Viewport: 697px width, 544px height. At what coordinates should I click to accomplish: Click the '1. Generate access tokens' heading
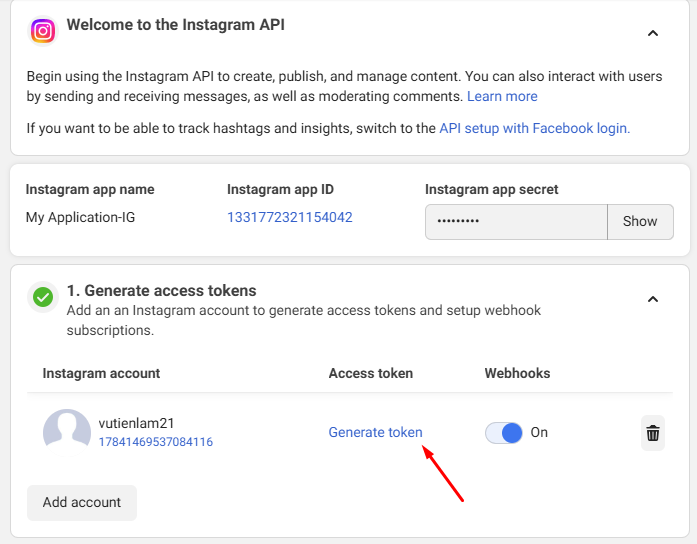(161, 291)
